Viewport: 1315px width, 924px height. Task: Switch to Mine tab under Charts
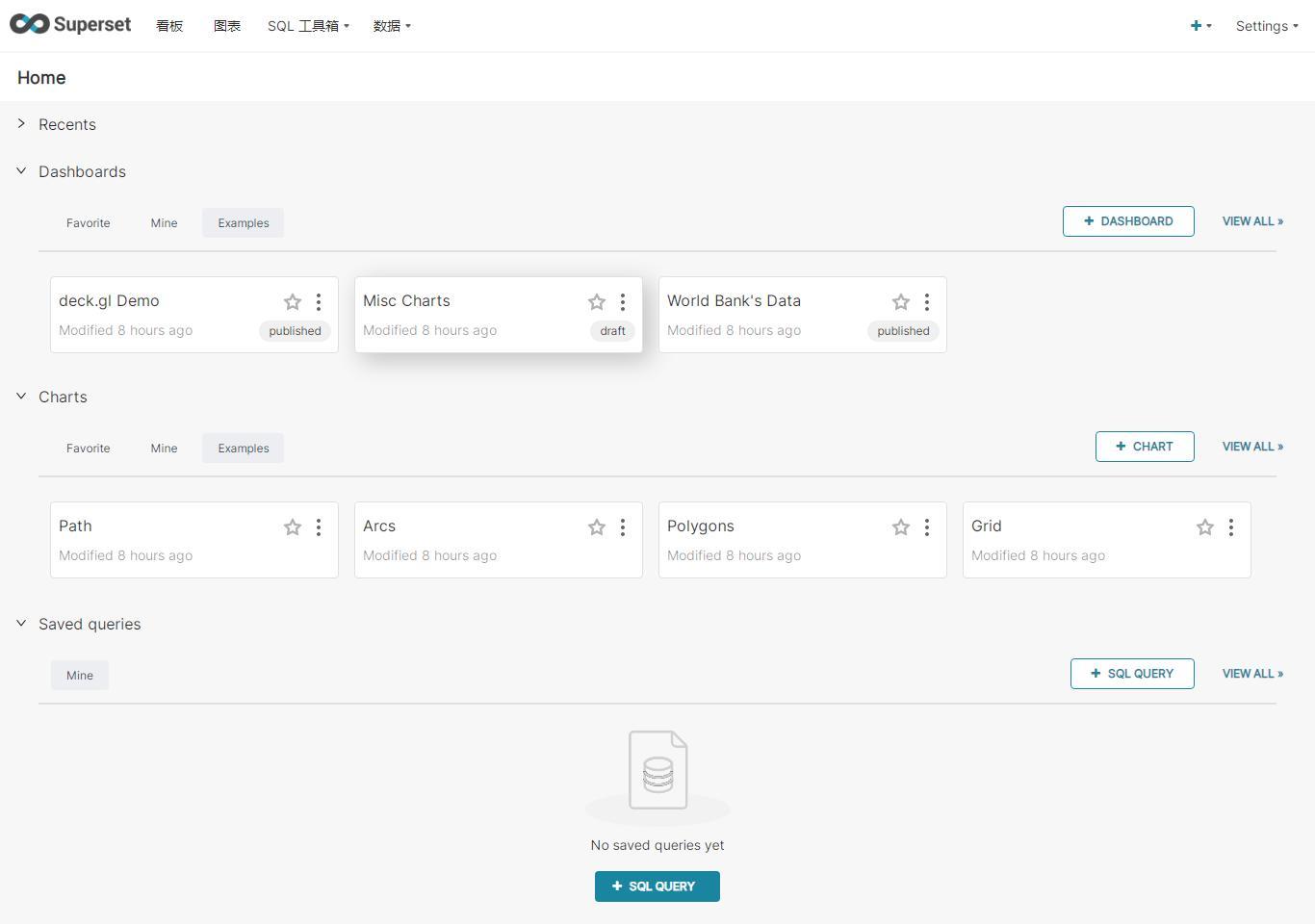point(164,449)
